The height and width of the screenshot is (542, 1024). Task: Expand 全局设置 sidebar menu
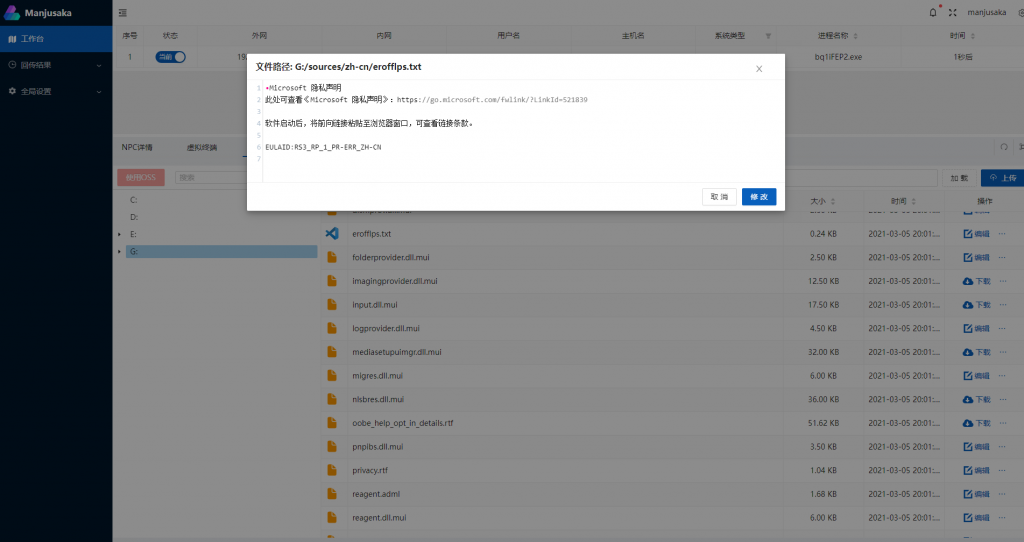point(56,91)
